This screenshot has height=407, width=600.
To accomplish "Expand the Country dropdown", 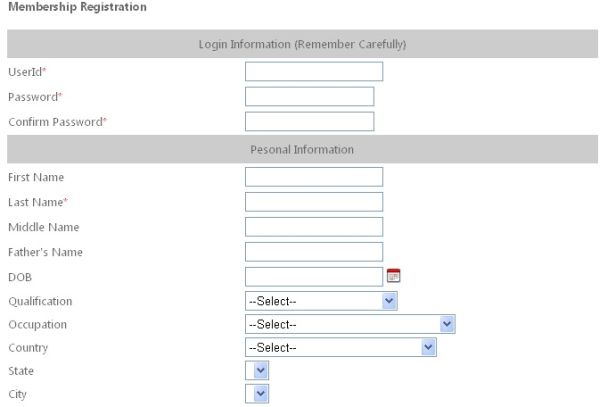I will click(x=341, y=347).
